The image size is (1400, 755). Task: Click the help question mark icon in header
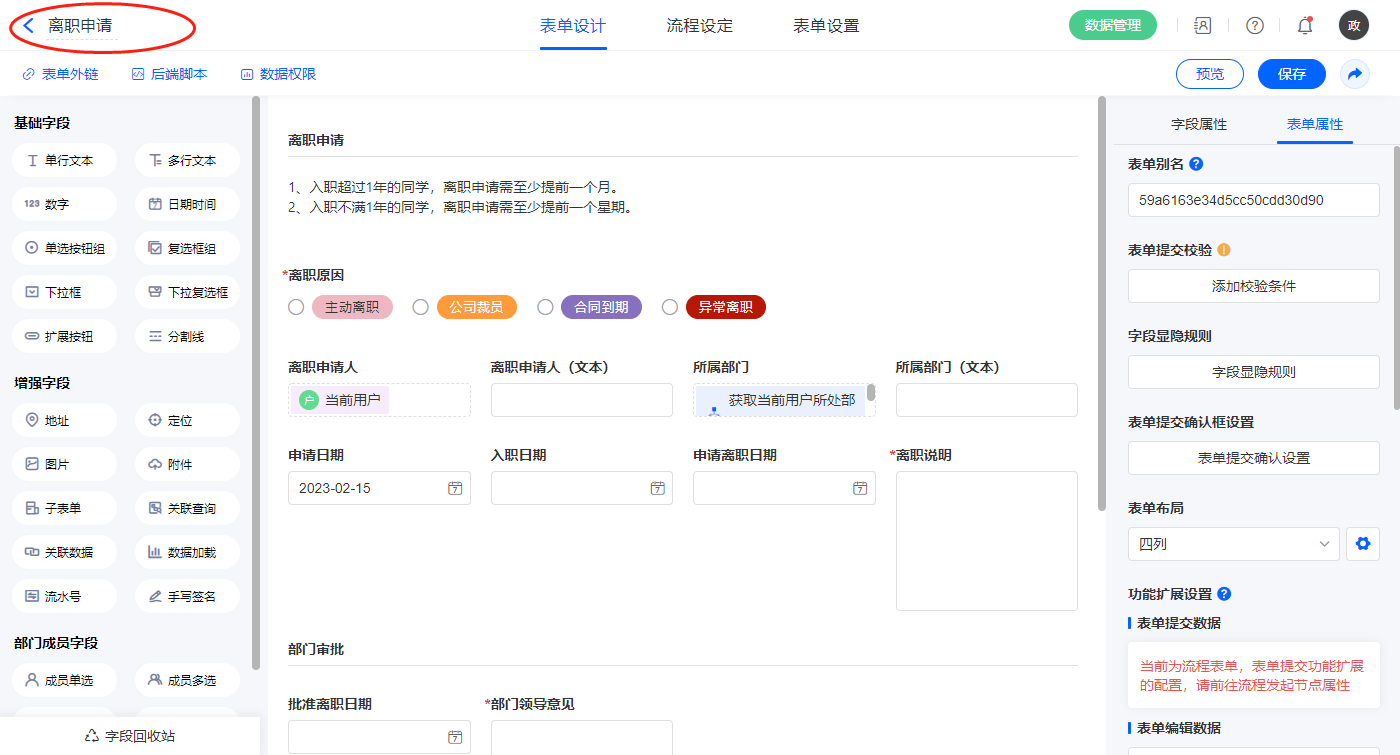click(1254, 26)
